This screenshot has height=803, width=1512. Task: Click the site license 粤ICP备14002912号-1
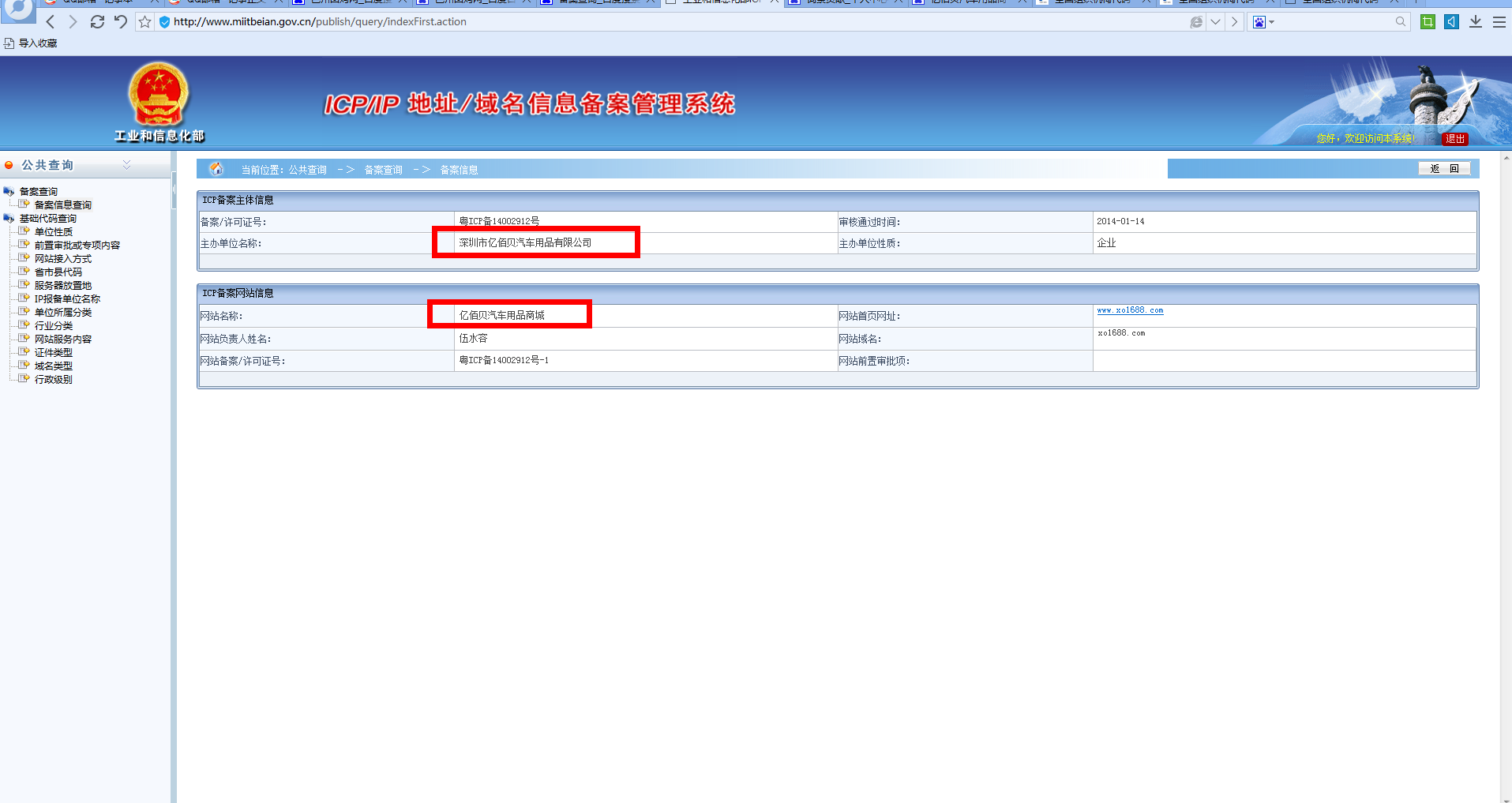(x=504, y=360)
